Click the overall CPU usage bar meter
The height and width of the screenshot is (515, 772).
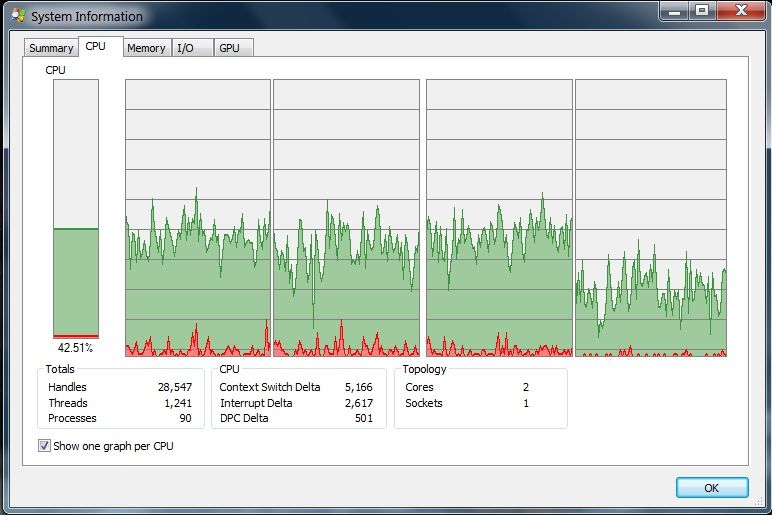point(76,209)
